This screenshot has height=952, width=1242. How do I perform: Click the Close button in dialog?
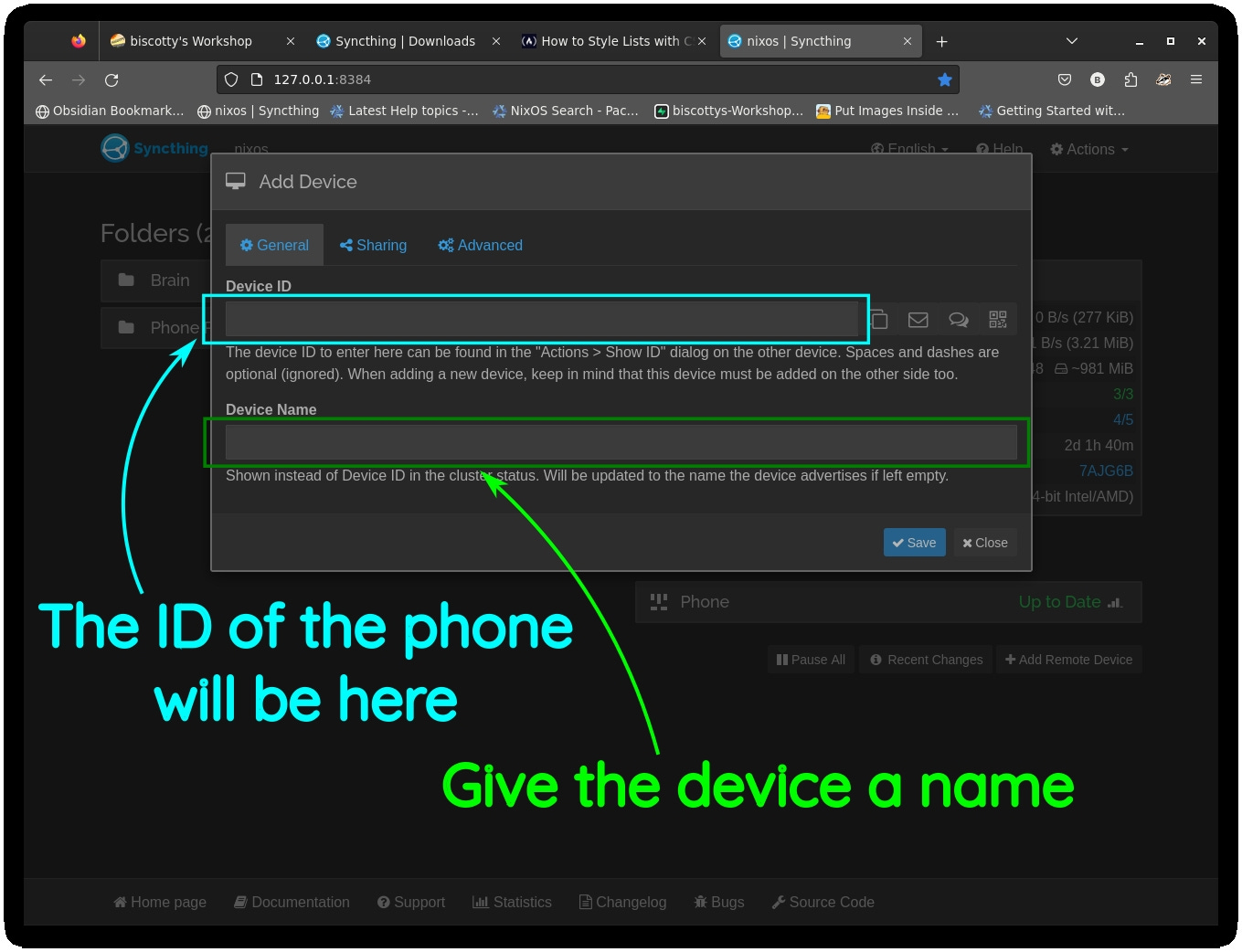(x=985, y=543)
